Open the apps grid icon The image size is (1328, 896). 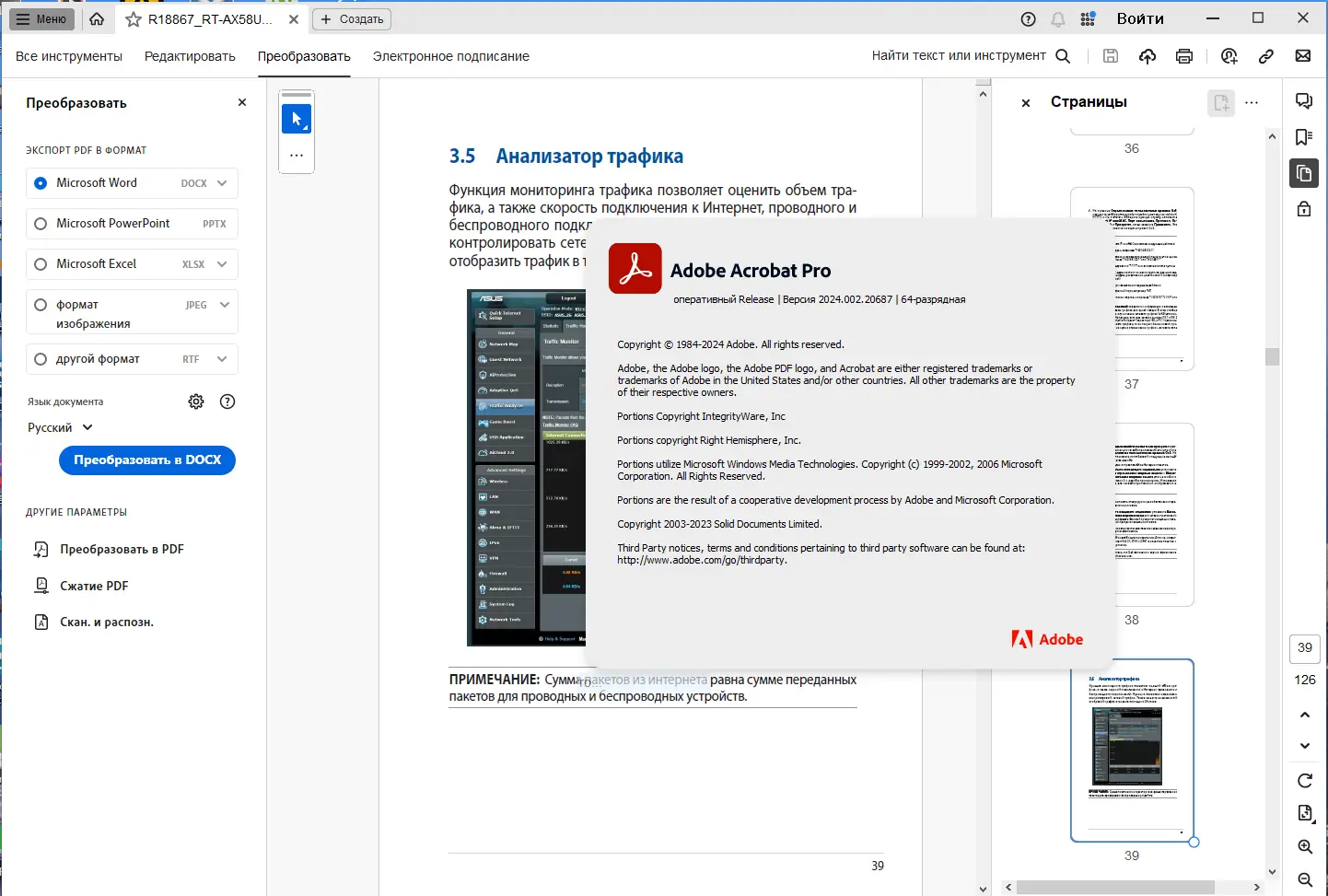point(1088,19)
